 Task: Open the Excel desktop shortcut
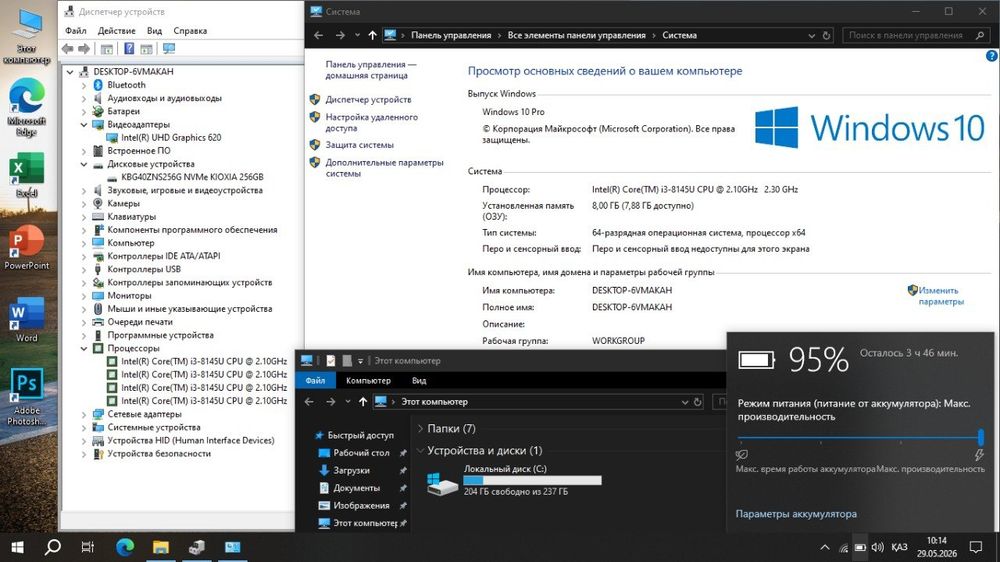point(26,175)
